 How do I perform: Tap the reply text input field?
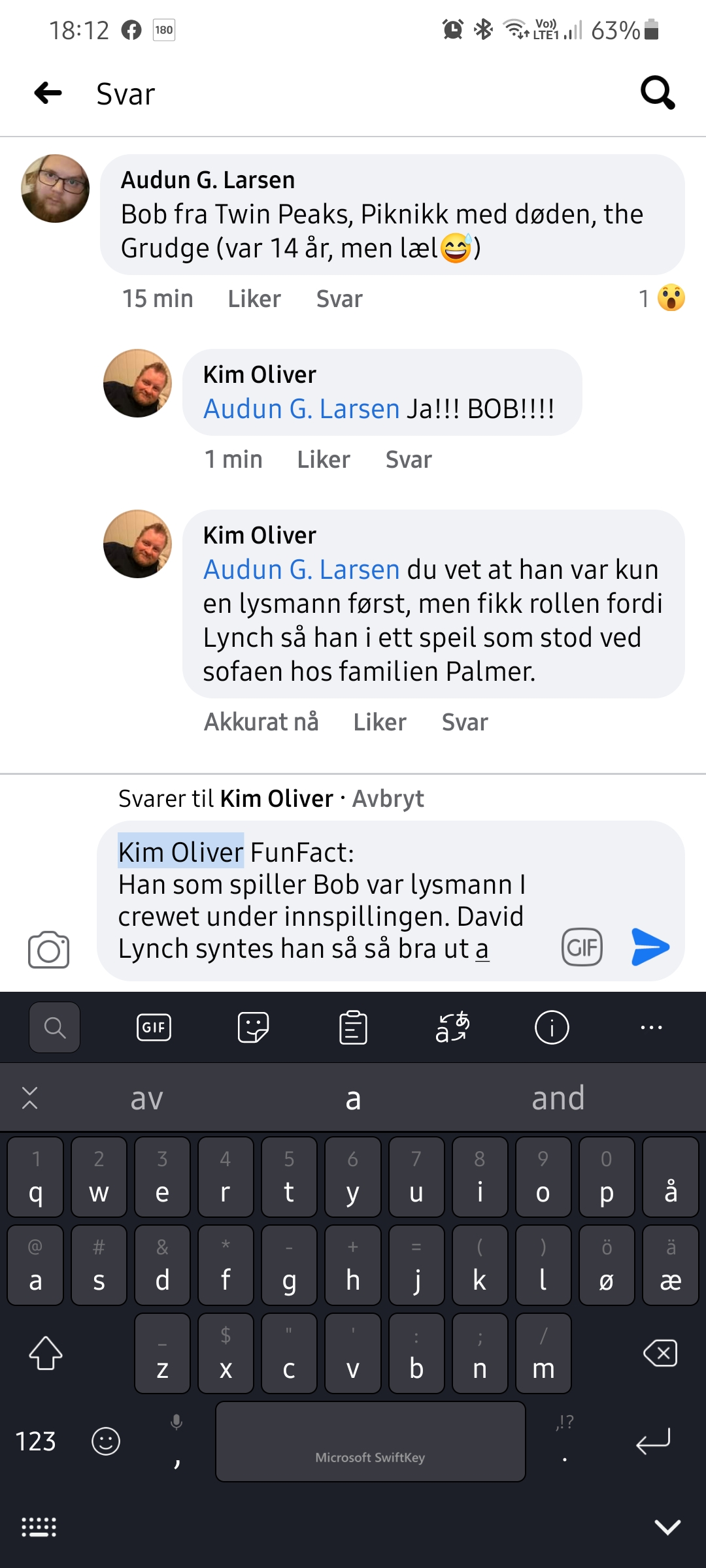[327, 900]
